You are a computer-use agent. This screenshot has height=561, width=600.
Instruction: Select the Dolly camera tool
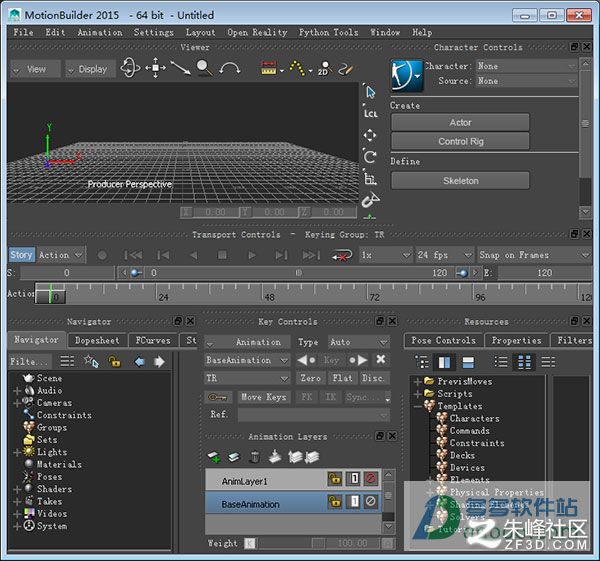[180, 68]
